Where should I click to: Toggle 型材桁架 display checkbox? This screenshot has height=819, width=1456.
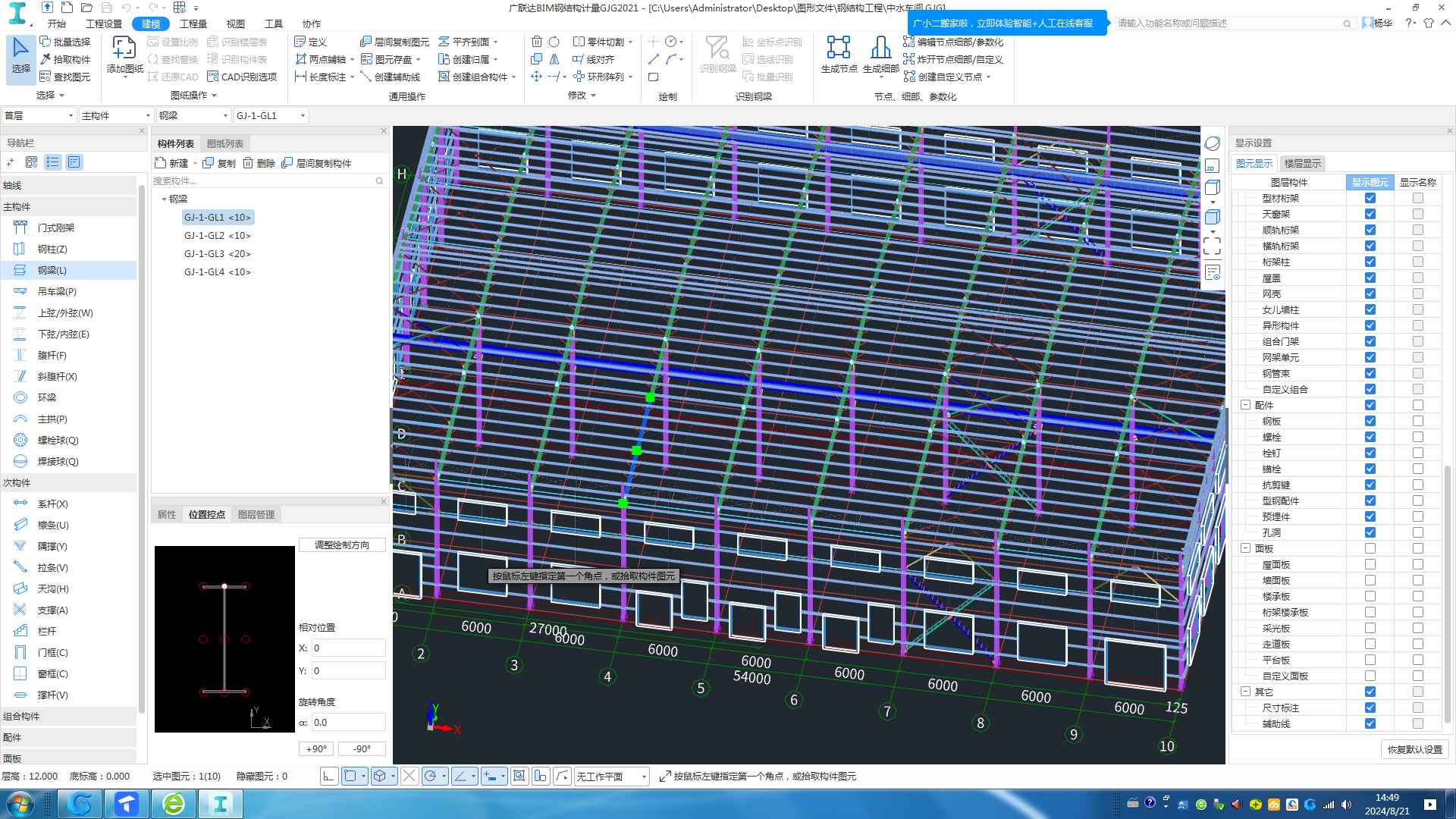[x=1370, y=198]
